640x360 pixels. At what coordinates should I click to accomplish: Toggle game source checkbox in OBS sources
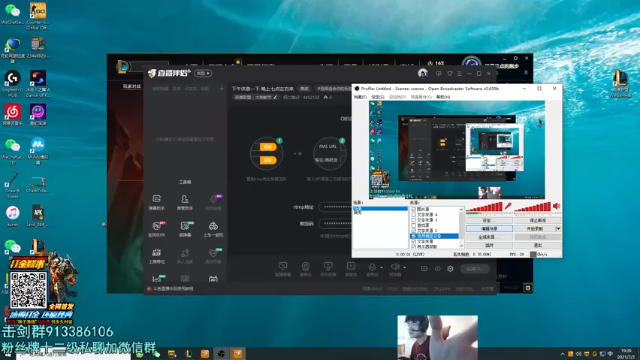[x=413, y=225]
